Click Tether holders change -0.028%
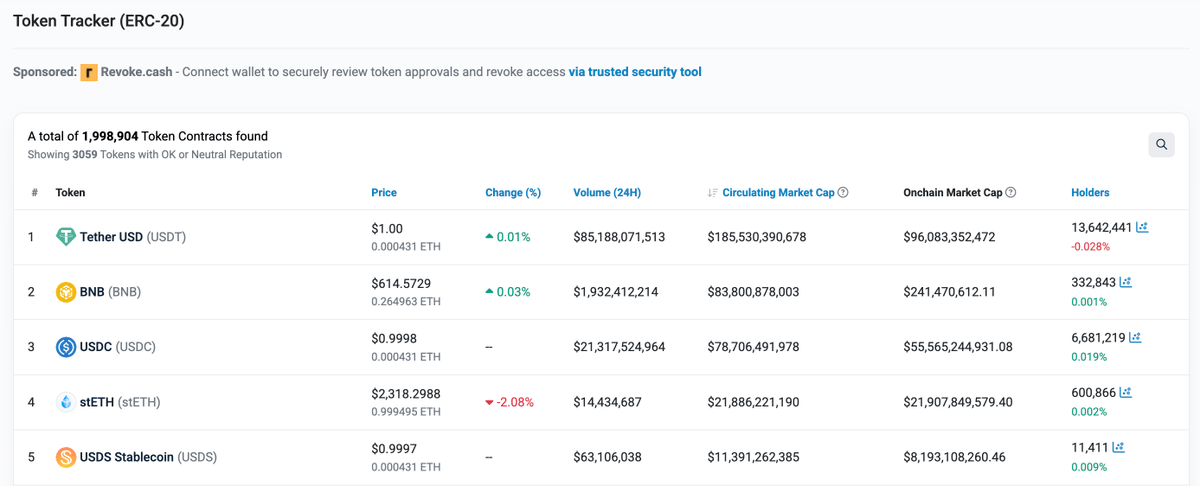 [x=1090, y=247]
